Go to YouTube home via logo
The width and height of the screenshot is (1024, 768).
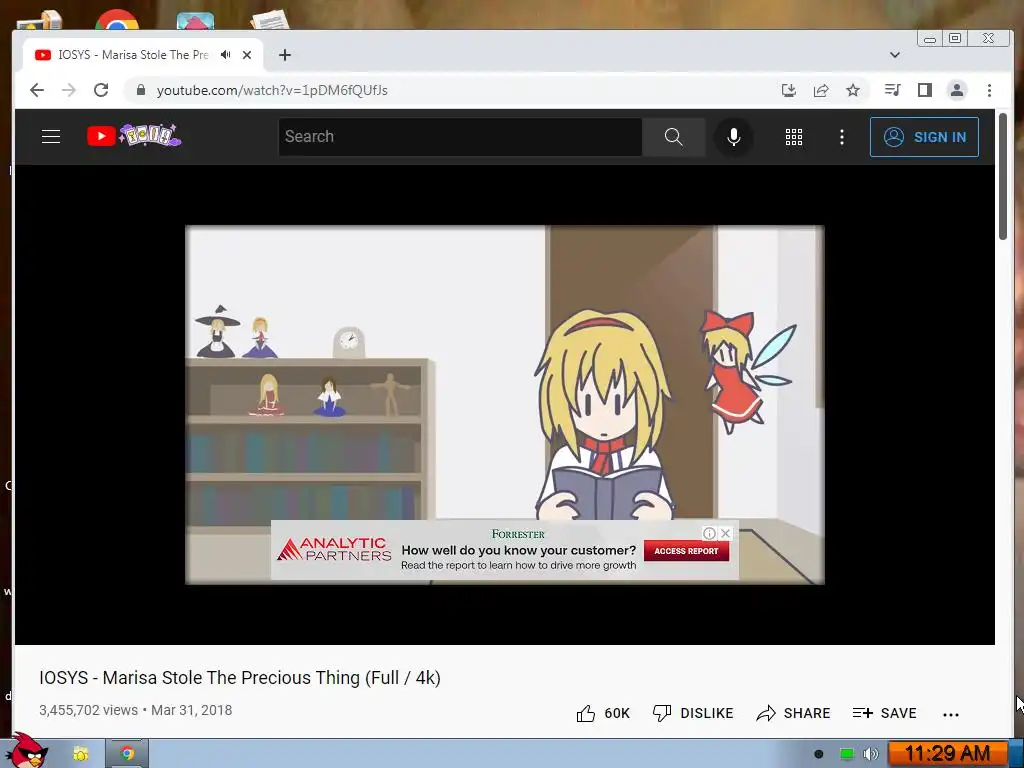[134, 136]
